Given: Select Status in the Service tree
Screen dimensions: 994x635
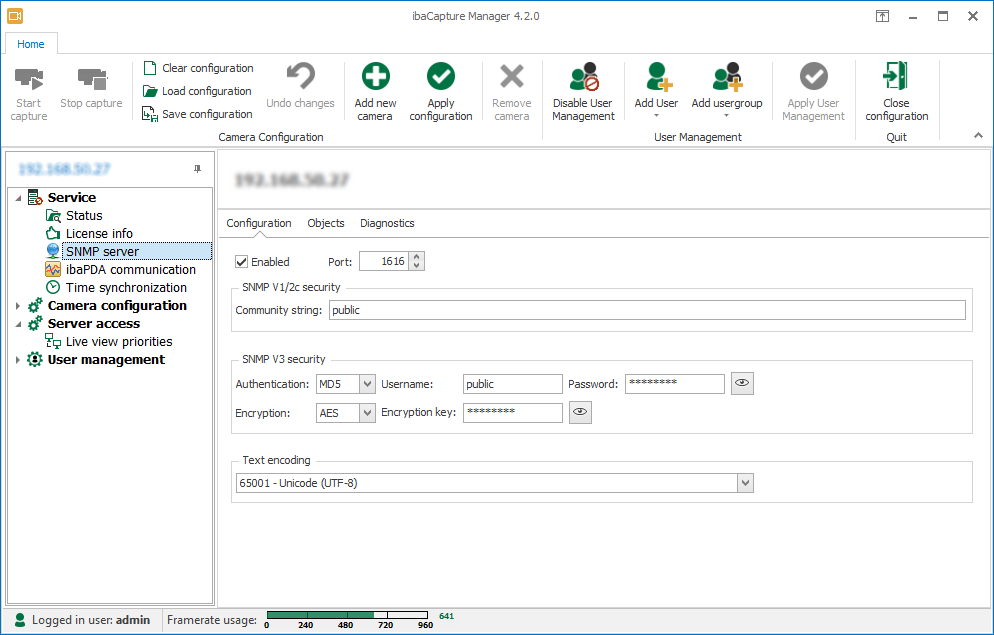Looking at the screenshot, I should (x=84, y=215).
